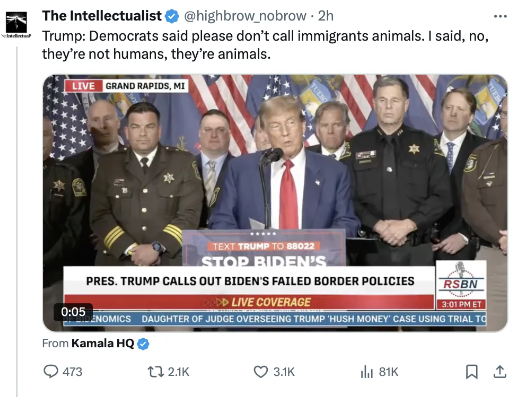Bookmark this tweet
The image size is (518, 397).
click(x=472, y=372)
